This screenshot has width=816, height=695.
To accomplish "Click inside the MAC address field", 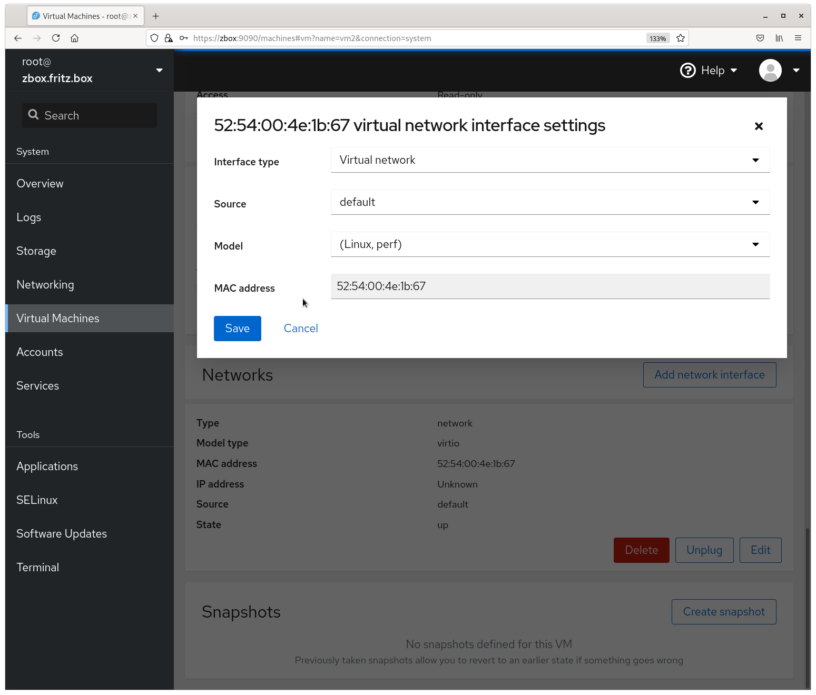I will coord(550,287).
